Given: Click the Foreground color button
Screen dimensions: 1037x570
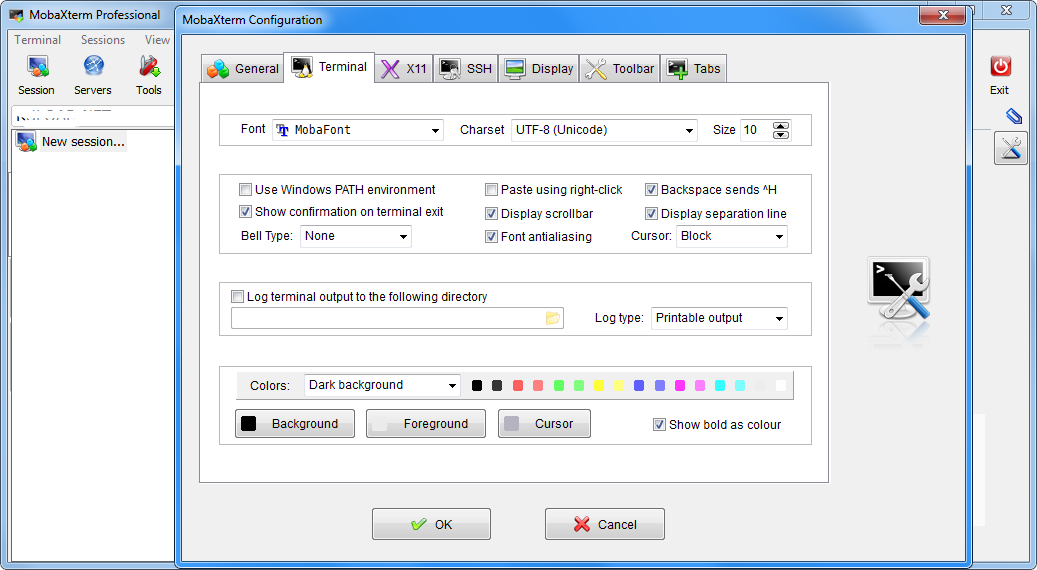Looking at the screenshot, I should coord(426,424).
